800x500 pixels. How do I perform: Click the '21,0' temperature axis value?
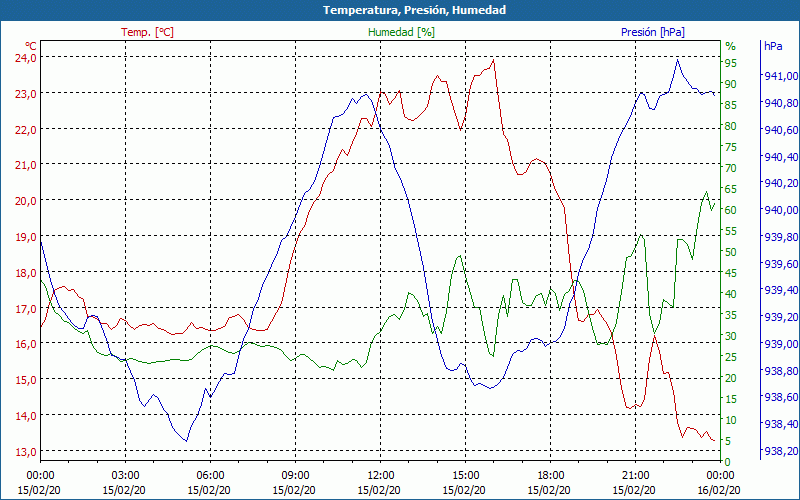tap(25, 165)
